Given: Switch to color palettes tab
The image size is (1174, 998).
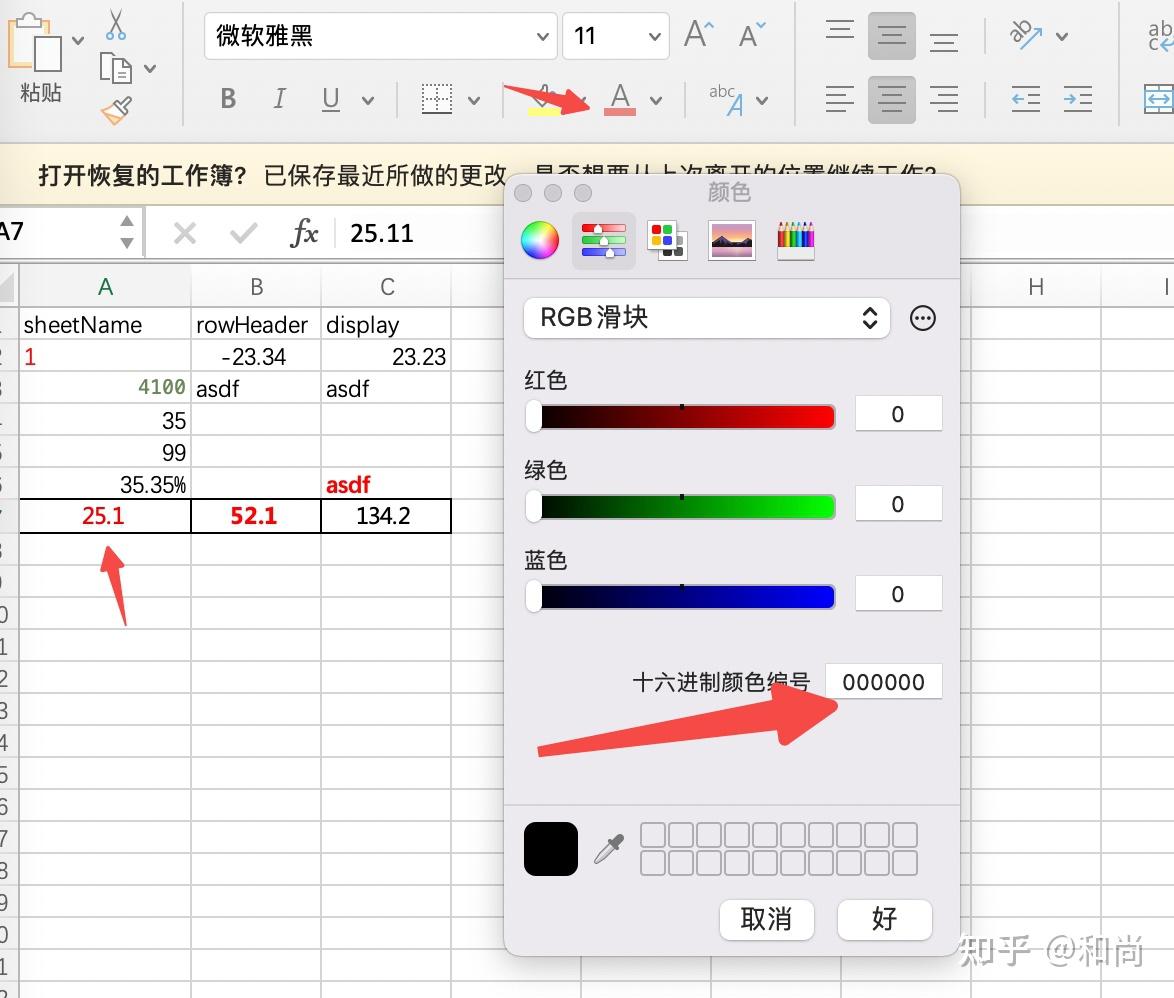Looking at the screenshot, I should click(667, 240).
